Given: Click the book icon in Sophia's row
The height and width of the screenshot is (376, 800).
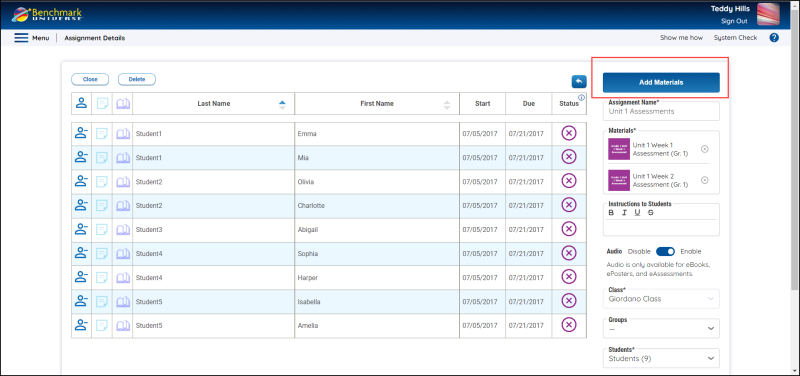Looking at the screenshot, I should [122, 254].
